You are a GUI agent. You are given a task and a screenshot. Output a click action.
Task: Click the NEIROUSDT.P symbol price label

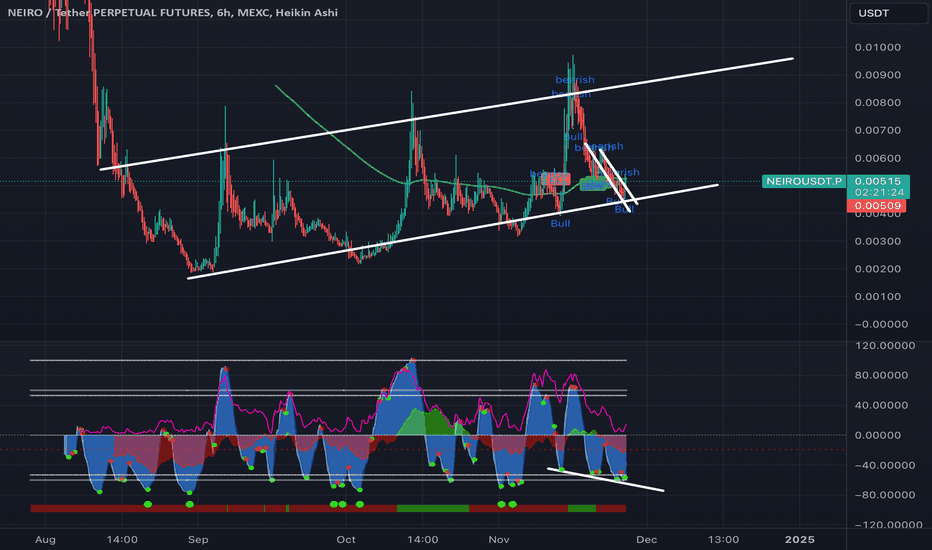point(804,181)
